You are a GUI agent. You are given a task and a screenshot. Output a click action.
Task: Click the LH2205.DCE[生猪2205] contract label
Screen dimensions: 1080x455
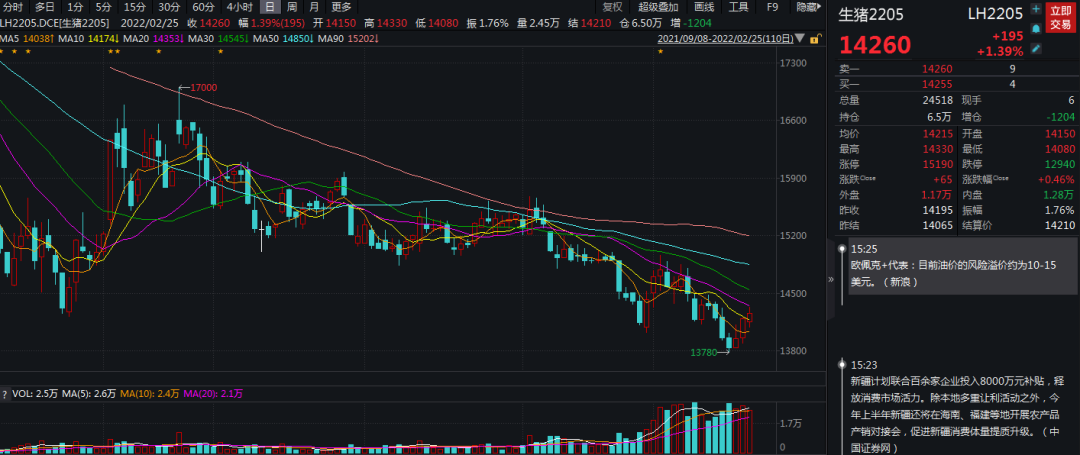click(x=54, y=23)
